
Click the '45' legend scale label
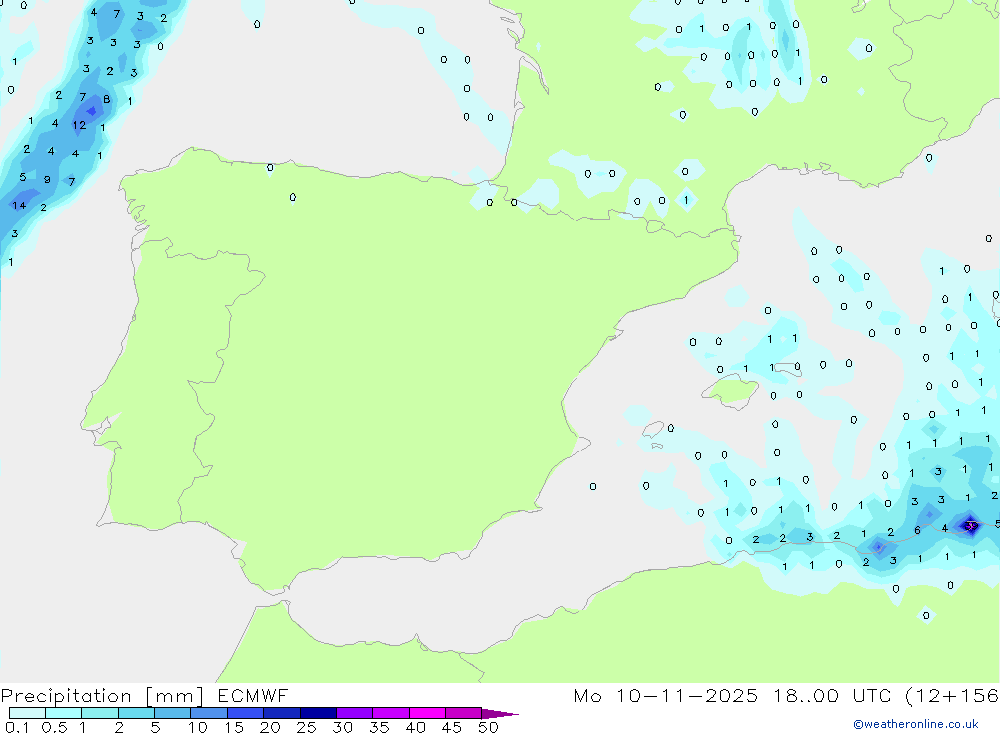click(452, 727)
